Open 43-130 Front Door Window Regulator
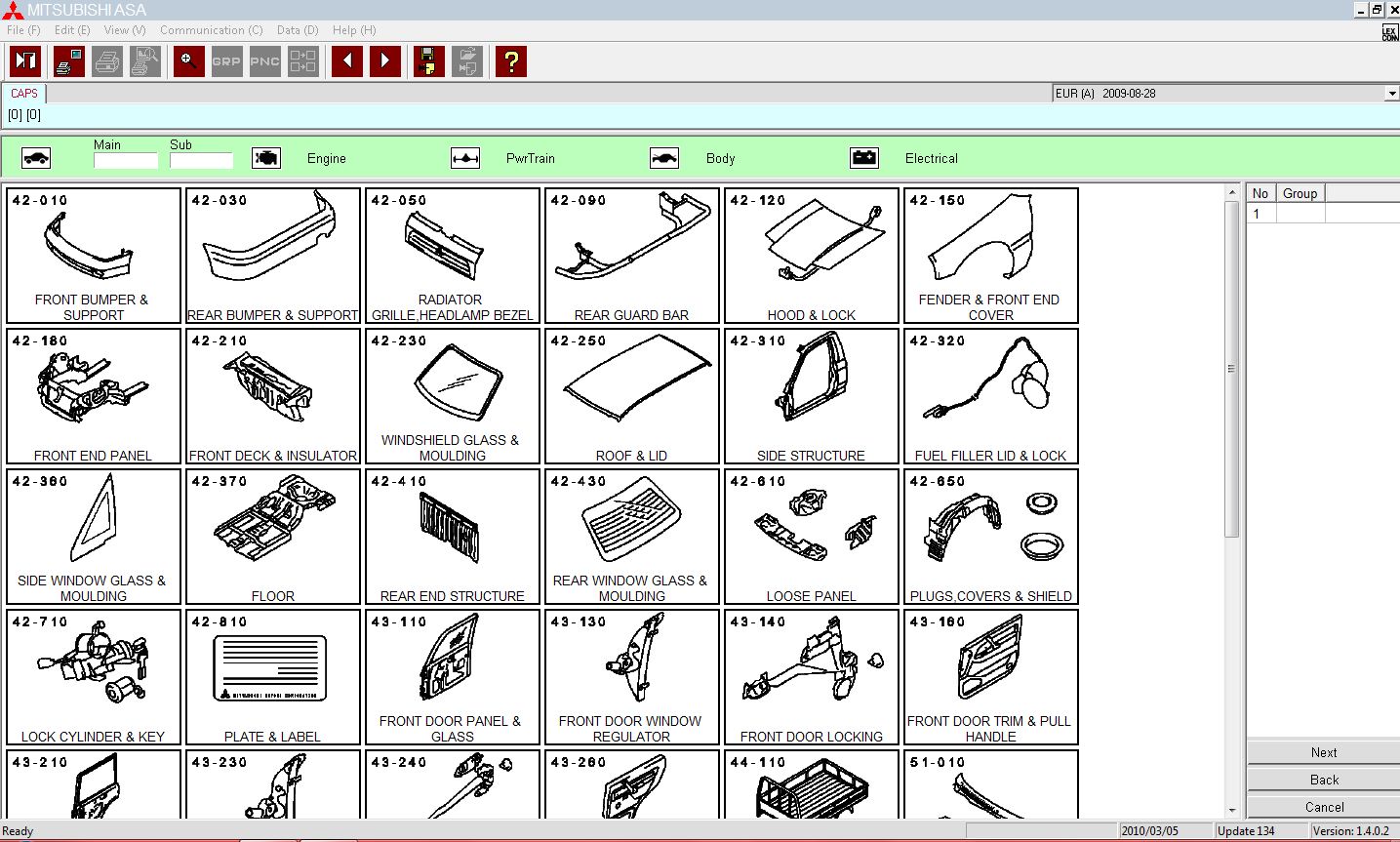This screenshot has width=1400, height=842. [632, 677]
